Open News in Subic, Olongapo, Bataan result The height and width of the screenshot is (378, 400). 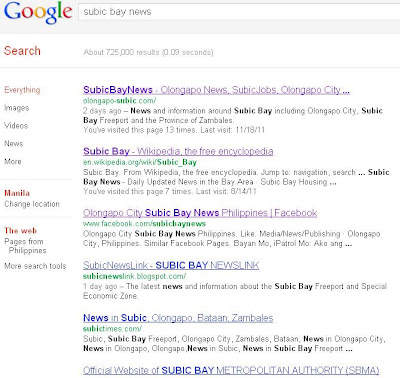tap(178, 318)
